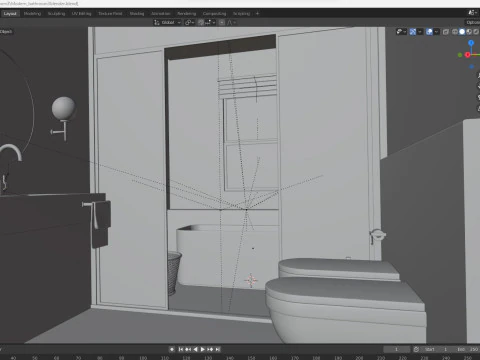
Task: Click the dark blue negative Z gizmo dot
Action: [471, 67]
